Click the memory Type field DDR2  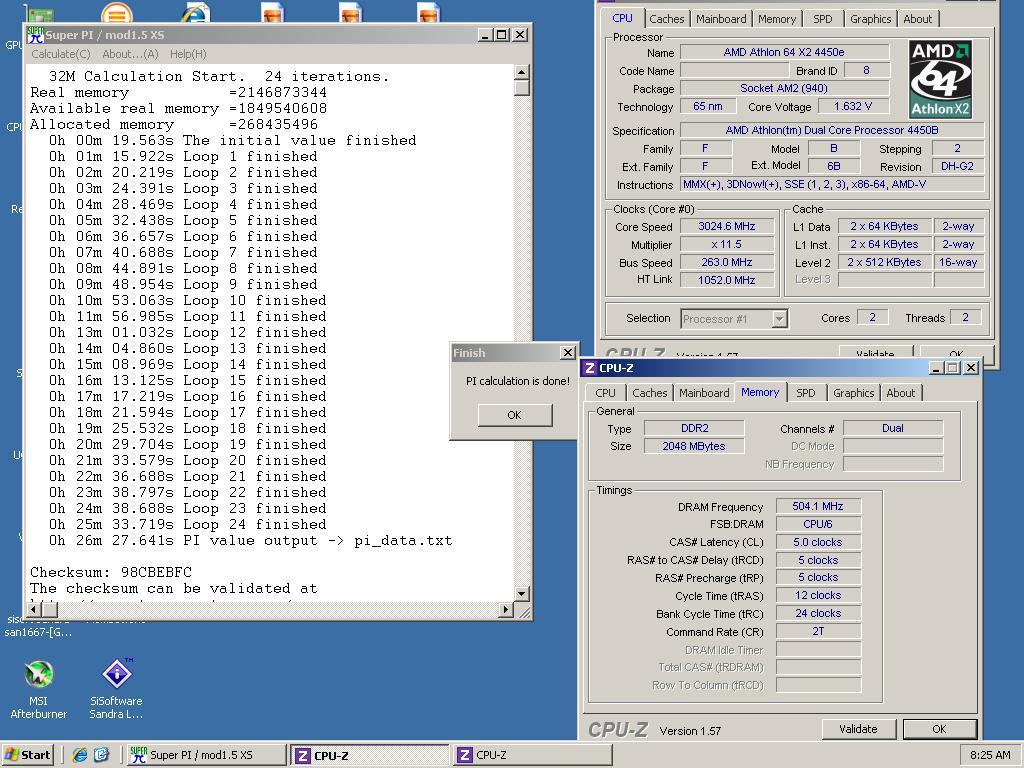[x=694, y=428]
